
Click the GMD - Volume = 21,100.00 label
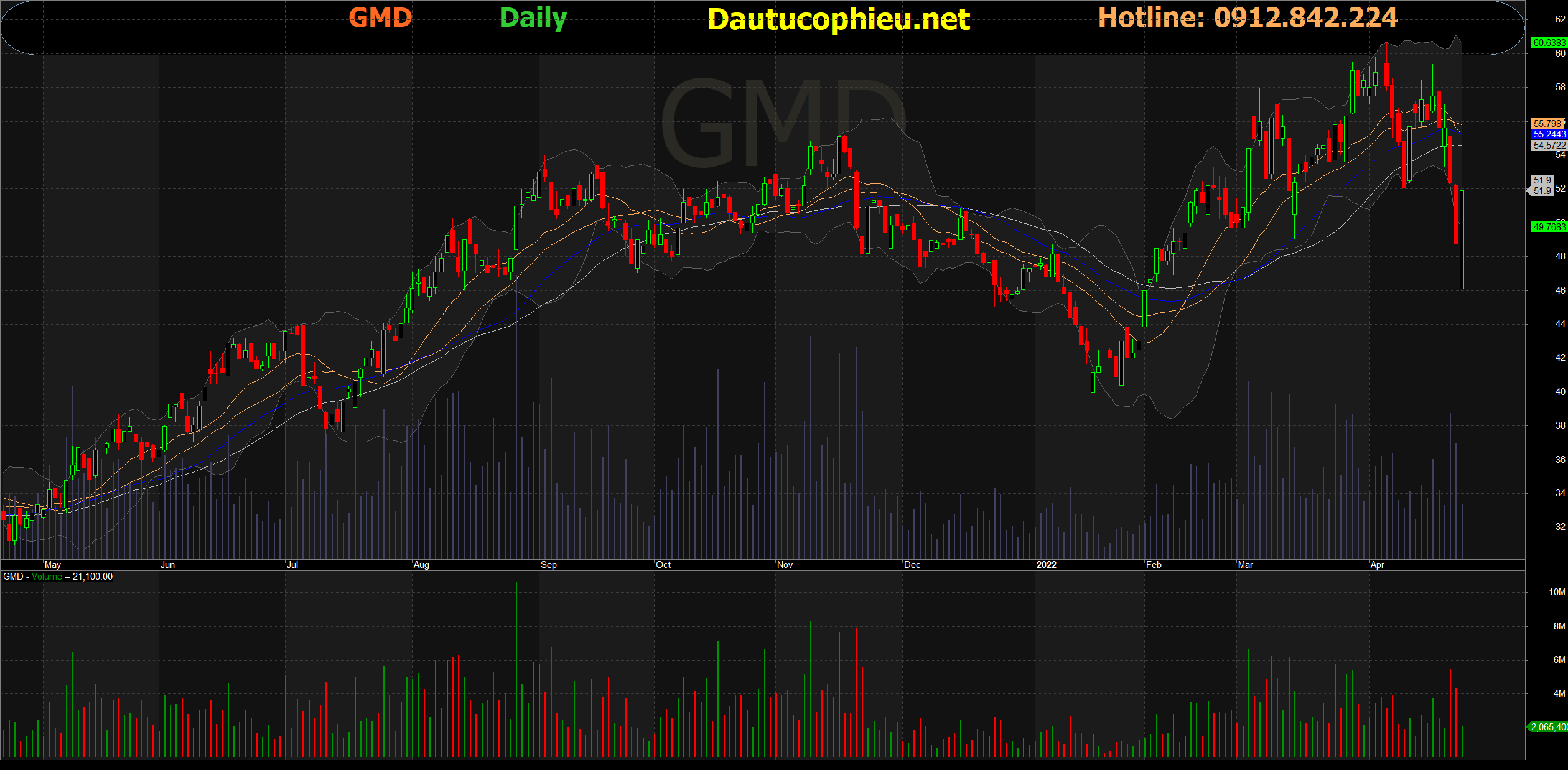coord(58,577)
